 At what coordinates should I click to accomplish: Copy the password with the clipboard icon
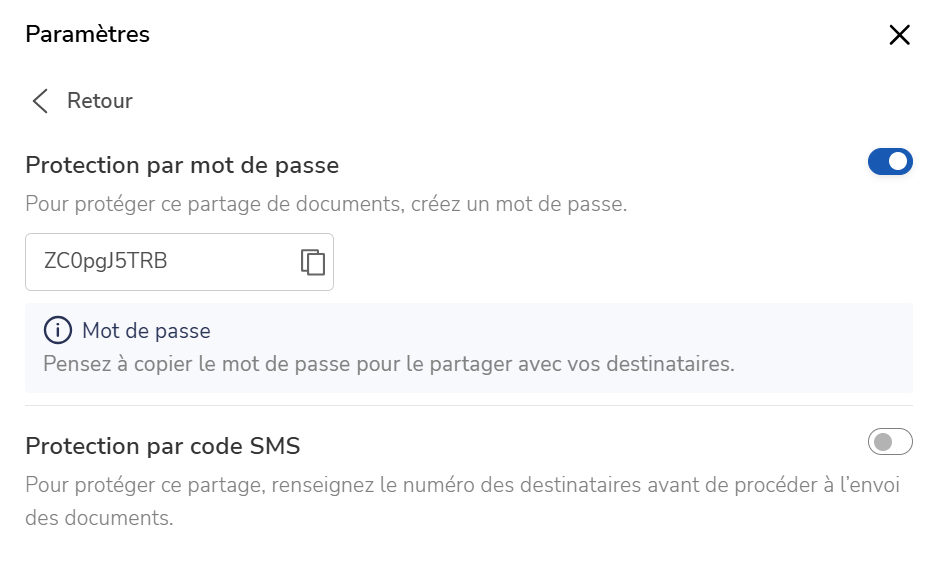click(313, 262)
